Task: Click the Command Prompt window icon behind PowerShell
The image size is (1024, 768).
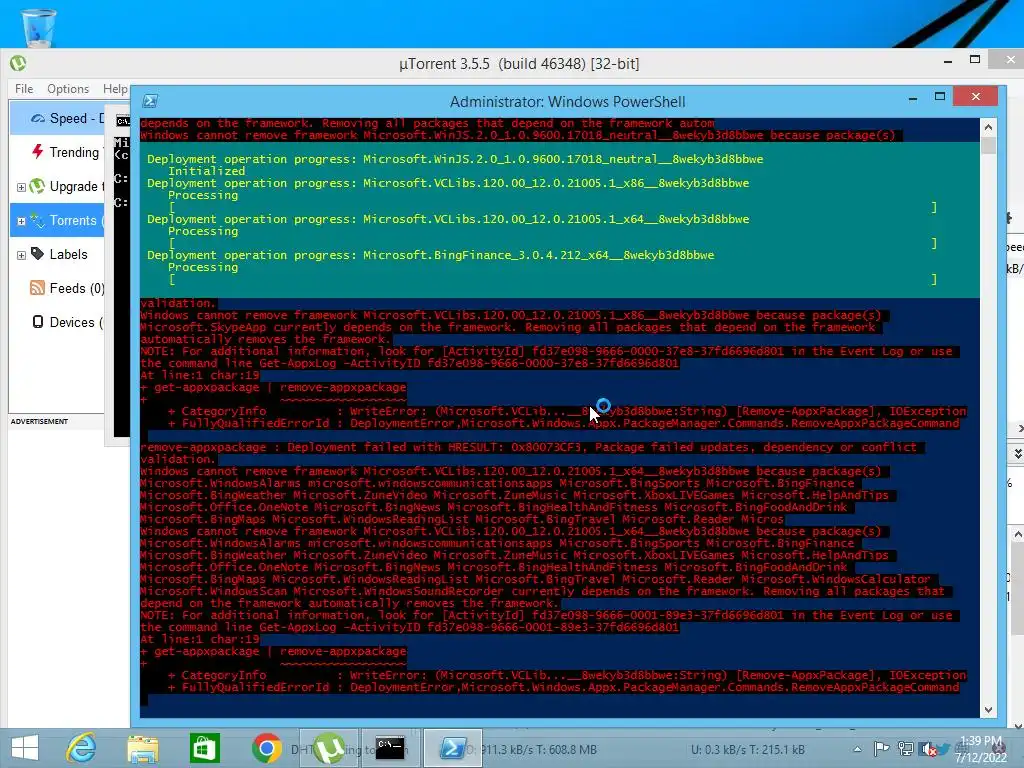Action: pyautogui.click(x=123, y=121)
